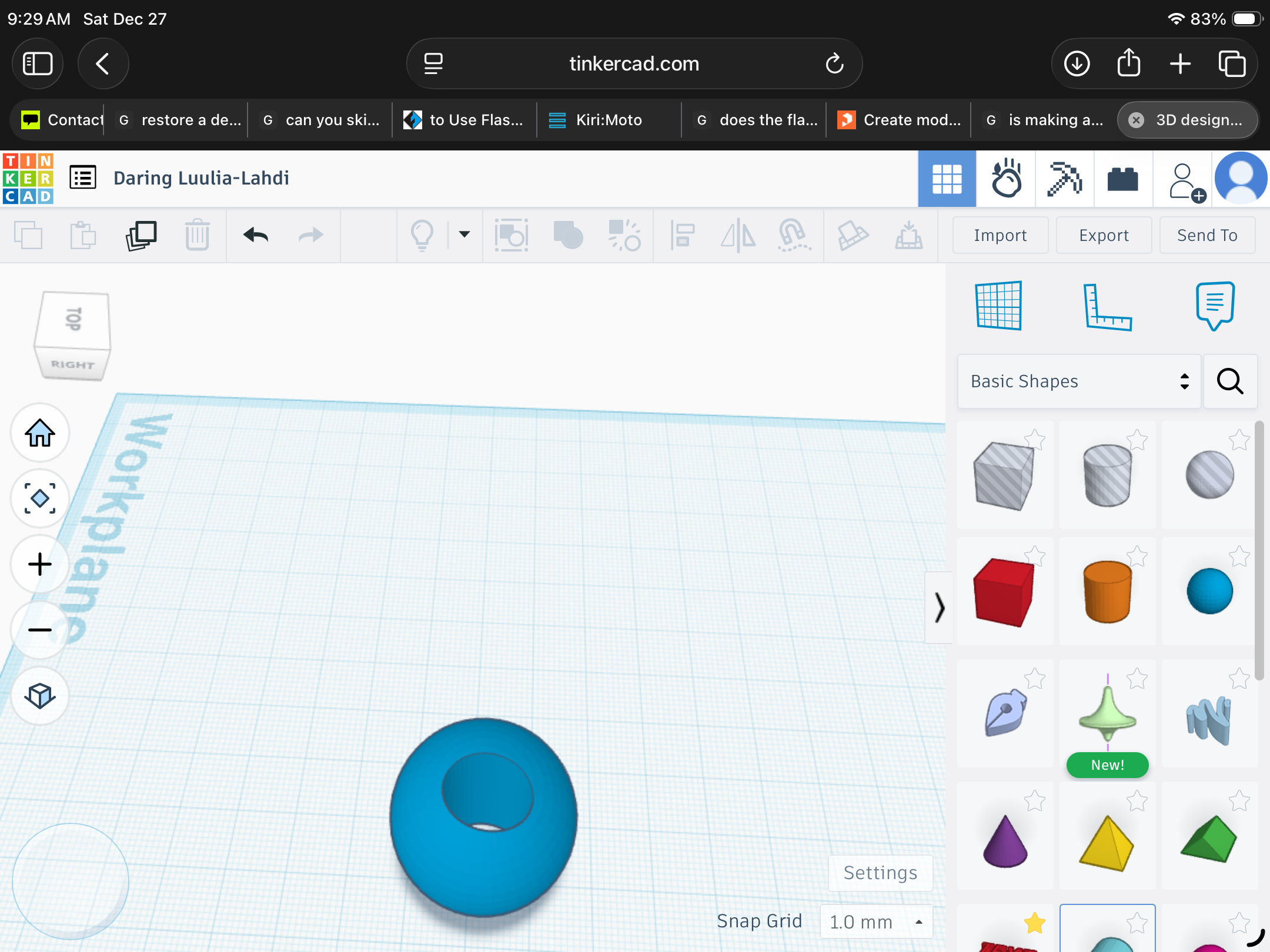This screenshot has height=952, width=1270.
Task: Click the Export button
Action: (1104, 235)
